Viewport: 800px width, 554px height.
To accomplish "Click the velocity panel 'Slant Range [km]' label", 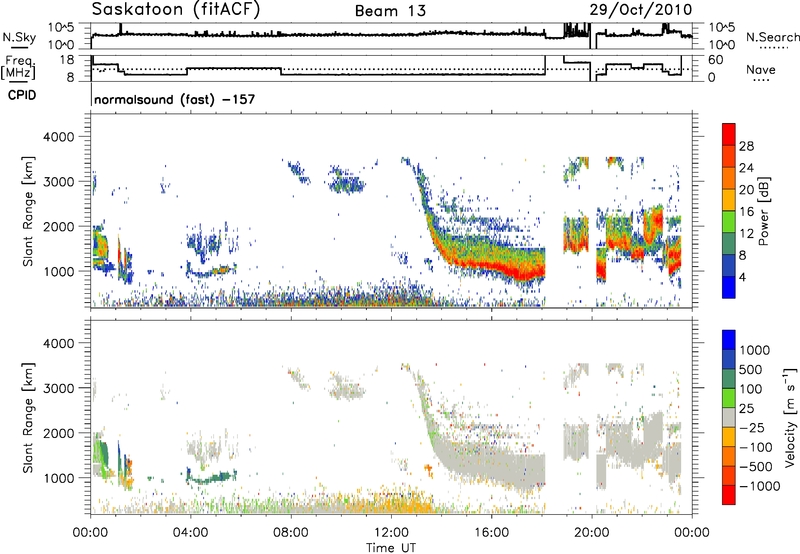I will (28, 418).
